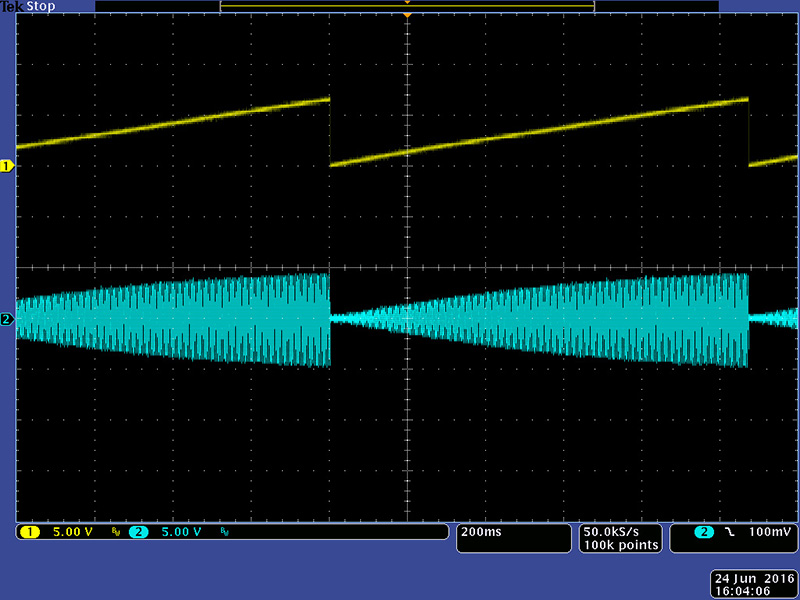Select the yellow channel 1 badge in readout
This screenshot has width=800, height=600.
[x=29, y=532]
